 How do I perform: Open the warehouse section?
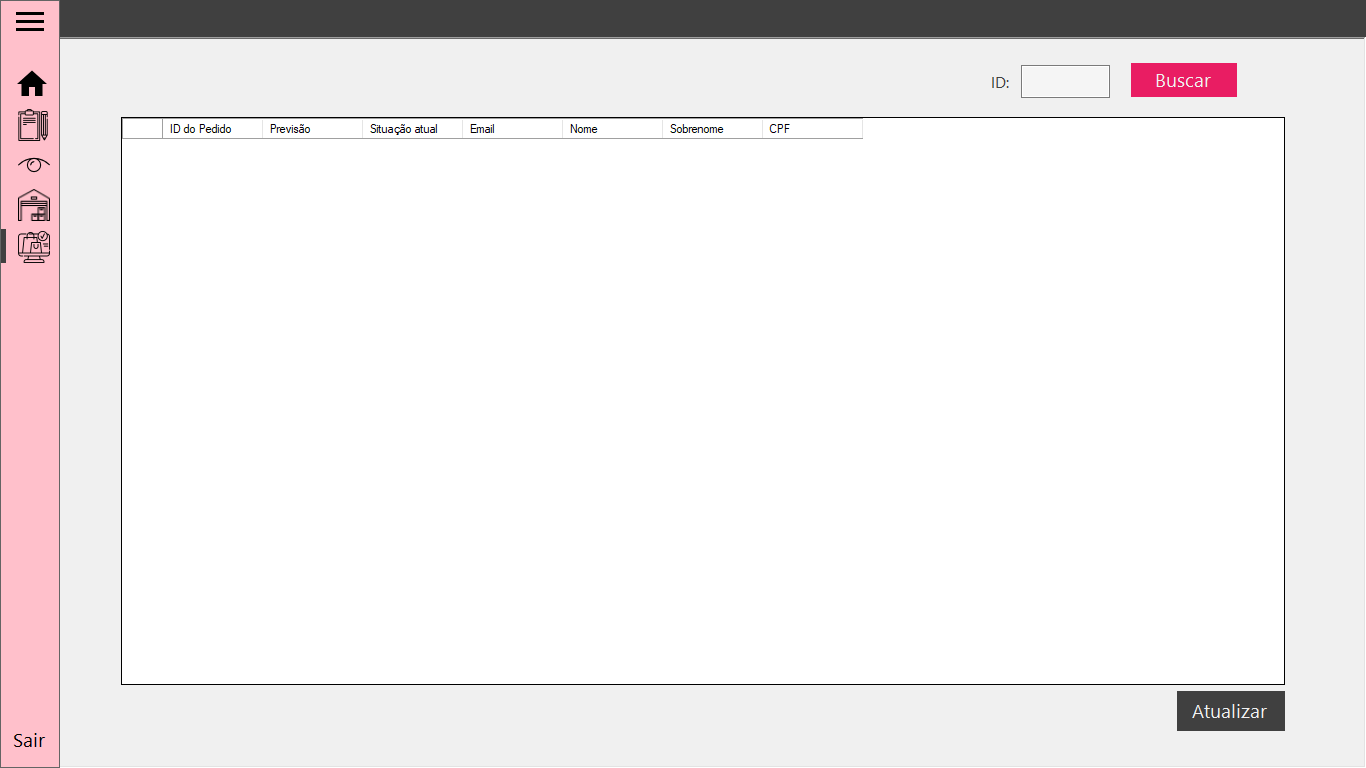[x=32, y=204]
